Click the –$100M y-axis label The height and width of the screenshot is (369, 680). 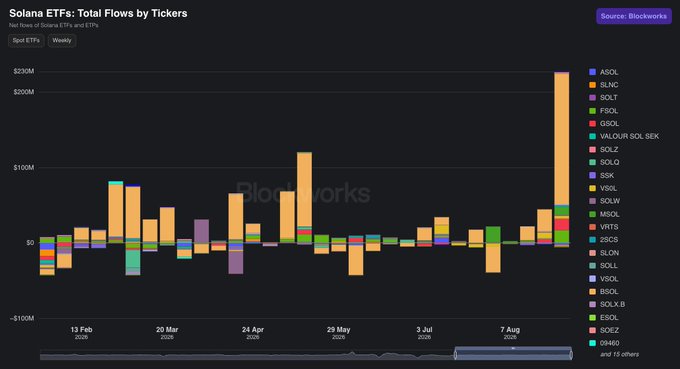pos(22,318)
